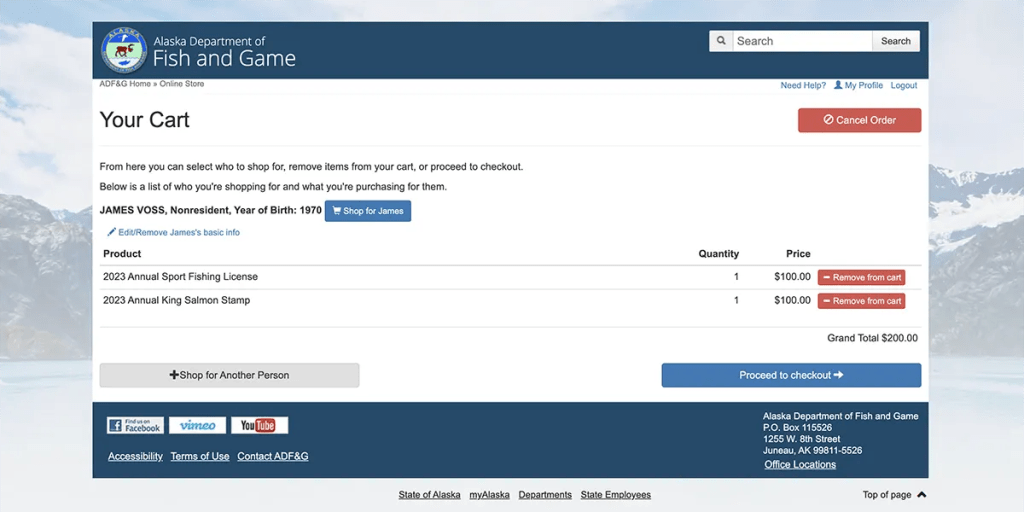Open My Profile user link
1024x512 pixels.
[x=858, y=86]
